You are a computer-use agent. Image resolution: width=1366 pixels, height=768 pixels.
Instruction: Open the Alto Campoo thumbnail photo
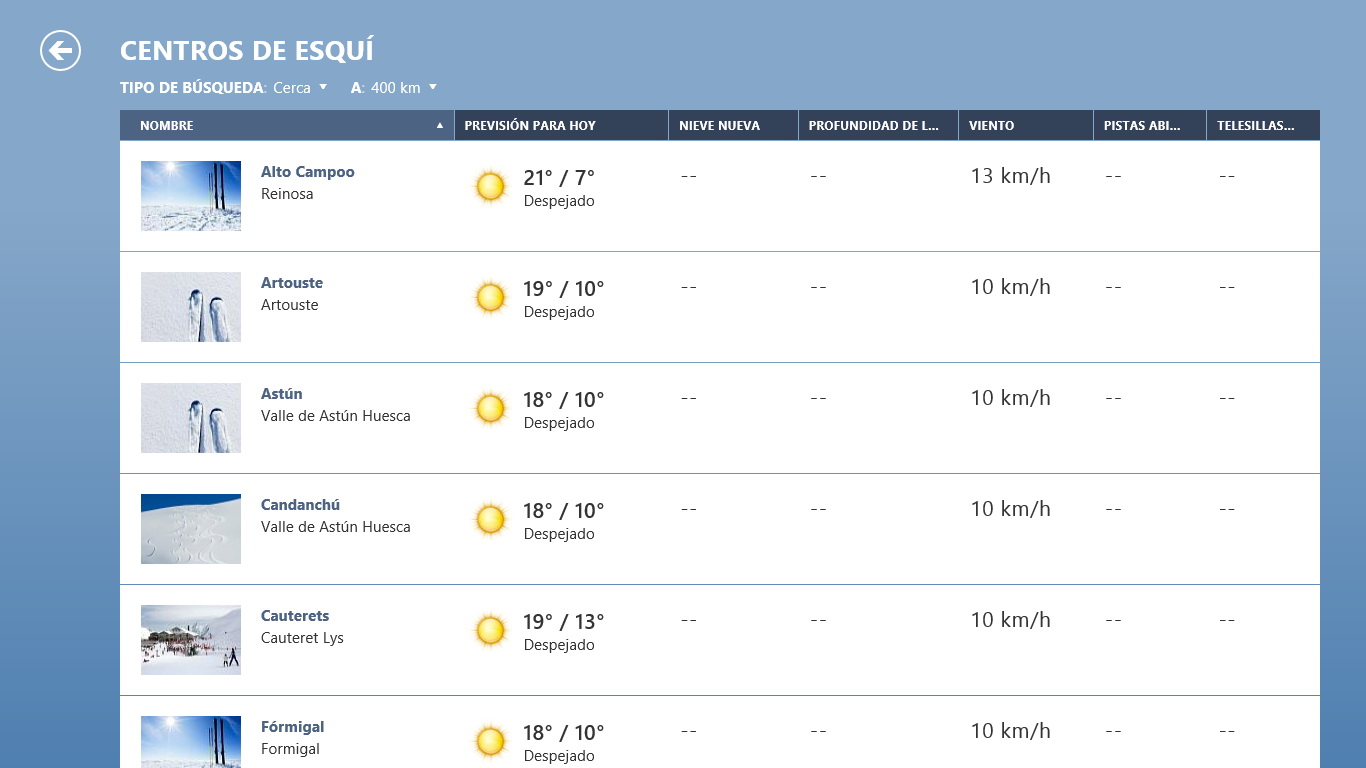pos(191,196)
